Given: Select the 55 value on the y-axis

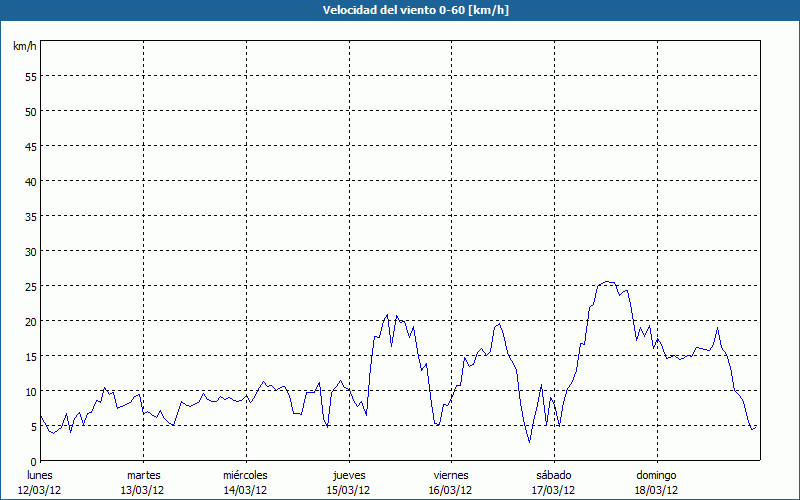Looking at the screenshot, I should (x=30, y=76).
